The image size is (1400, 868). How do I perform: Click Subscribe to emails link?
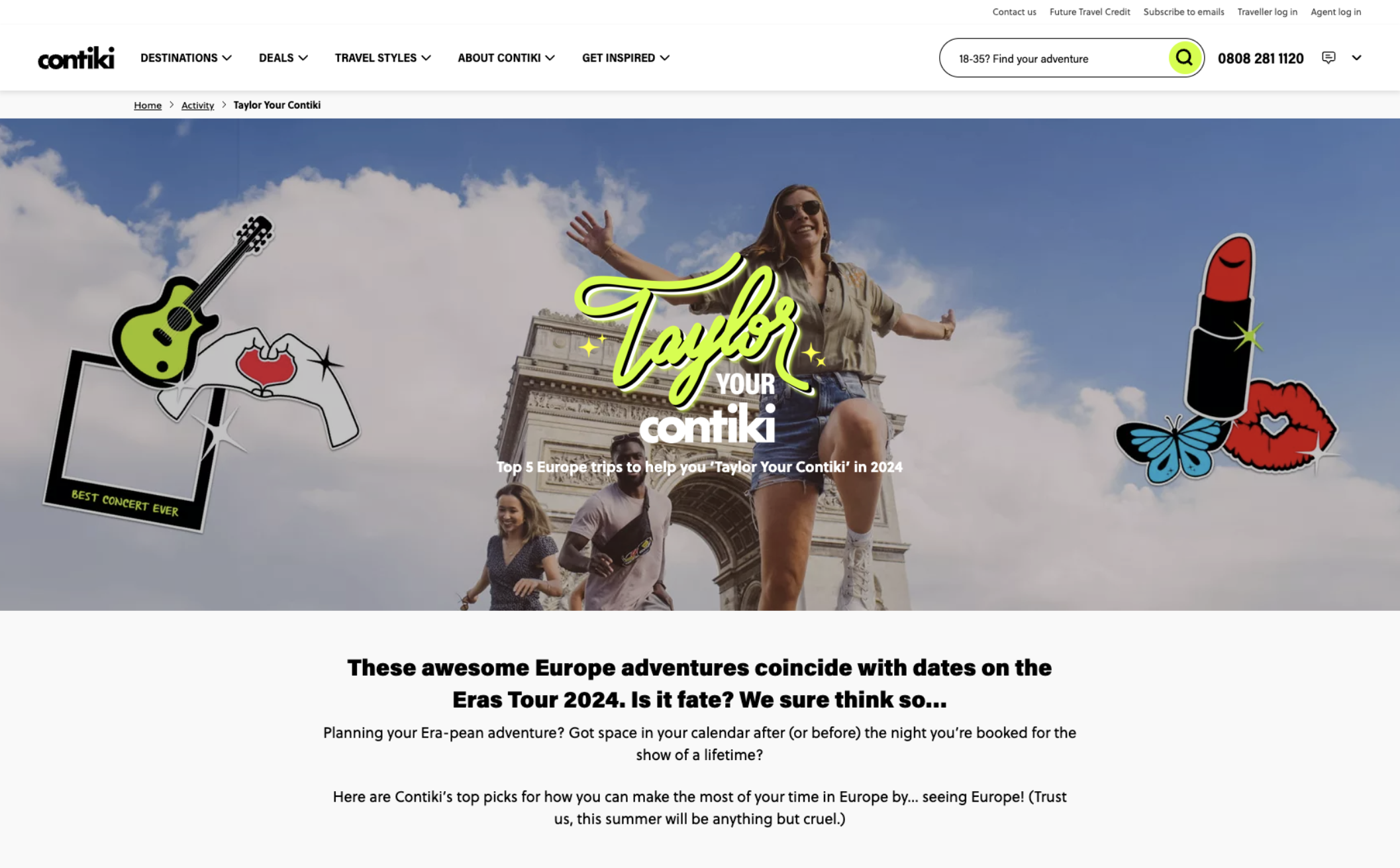pos(1183,12)
